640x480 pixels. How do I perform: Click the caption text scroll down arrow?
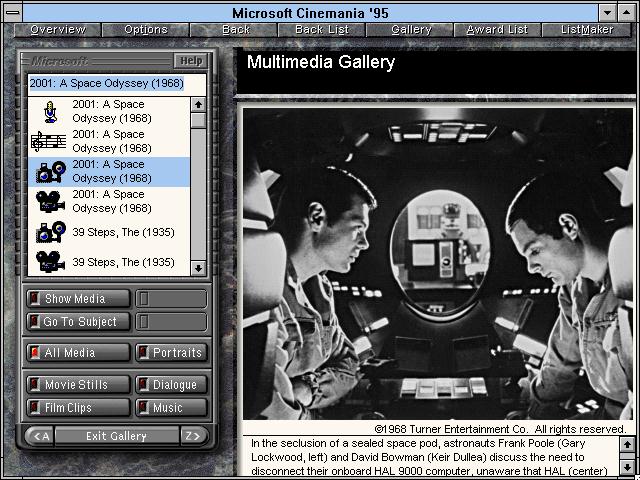pyautogui.click(x=627, y=467)
